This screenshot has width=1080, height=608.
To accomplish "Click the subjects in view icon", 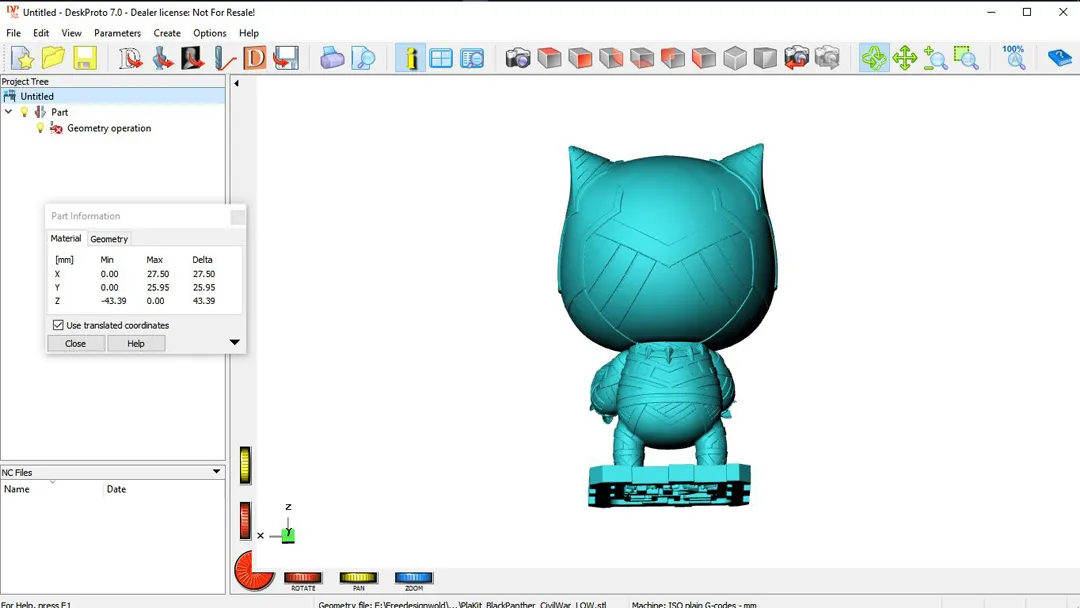I will (x=472, y=59).
